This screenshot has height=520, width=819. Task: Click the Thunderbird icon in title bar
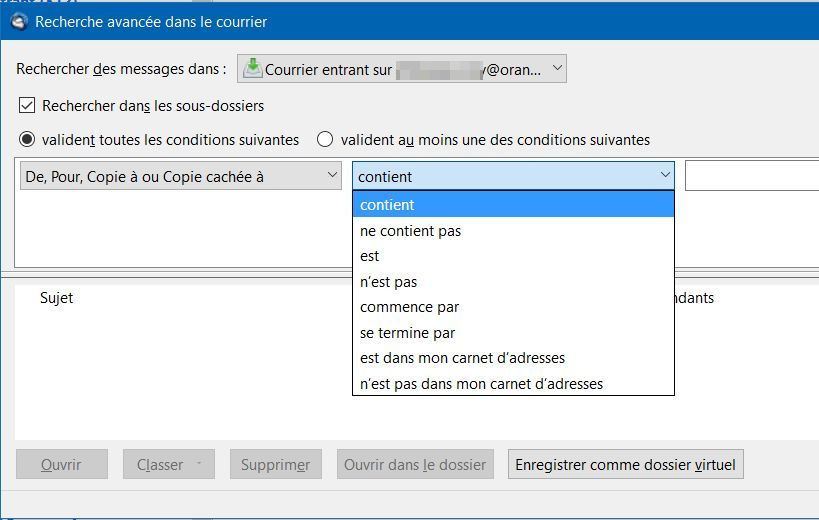tap(18, 21)
